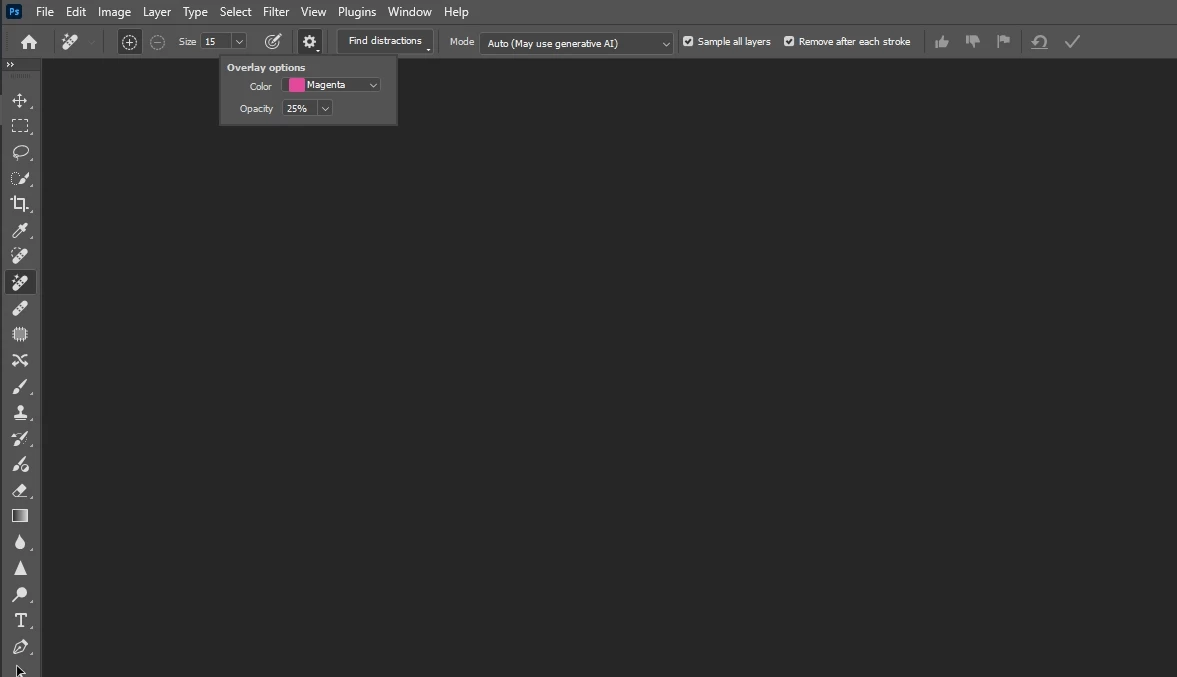1177x677 pixels.
Task: Open the Layer menu
Action: (157, 12)
